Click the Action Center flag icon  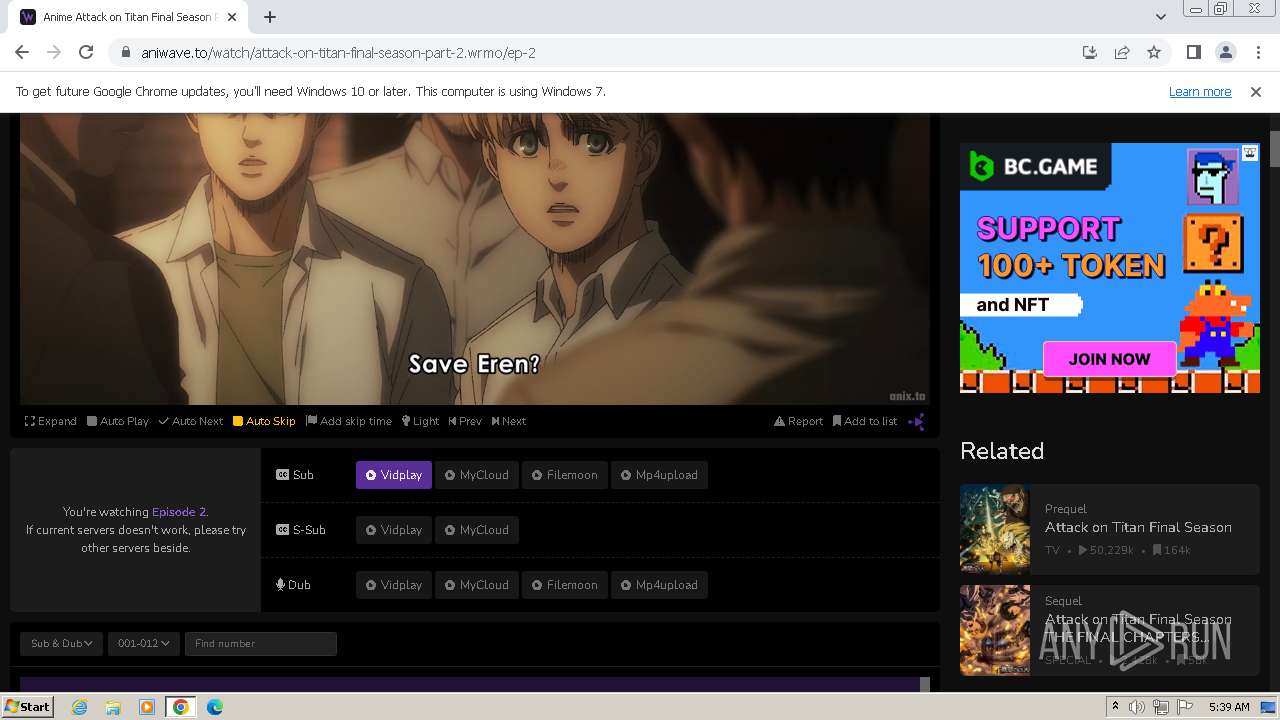tap(1185, 707)
